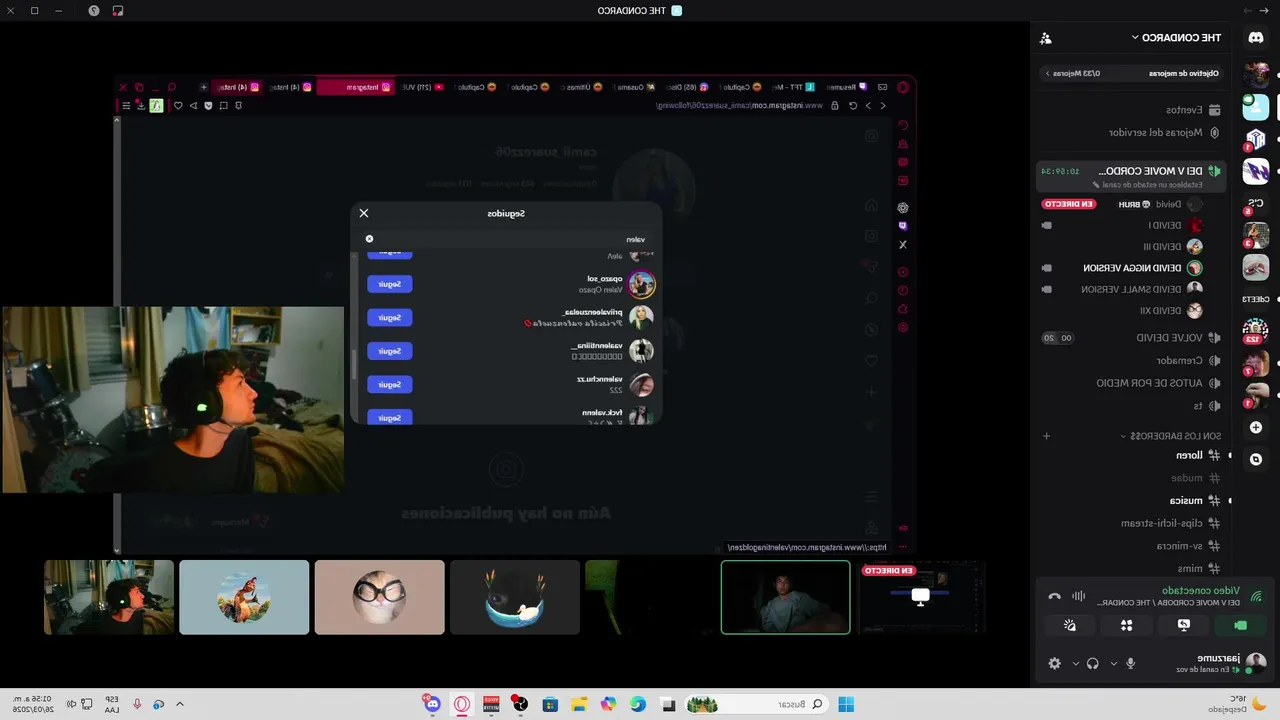Viewport: 1280px width, 720px height.
Task: Close the Seguidos dialog with the X
Action: pyautogui.click(x=364, y=213)
